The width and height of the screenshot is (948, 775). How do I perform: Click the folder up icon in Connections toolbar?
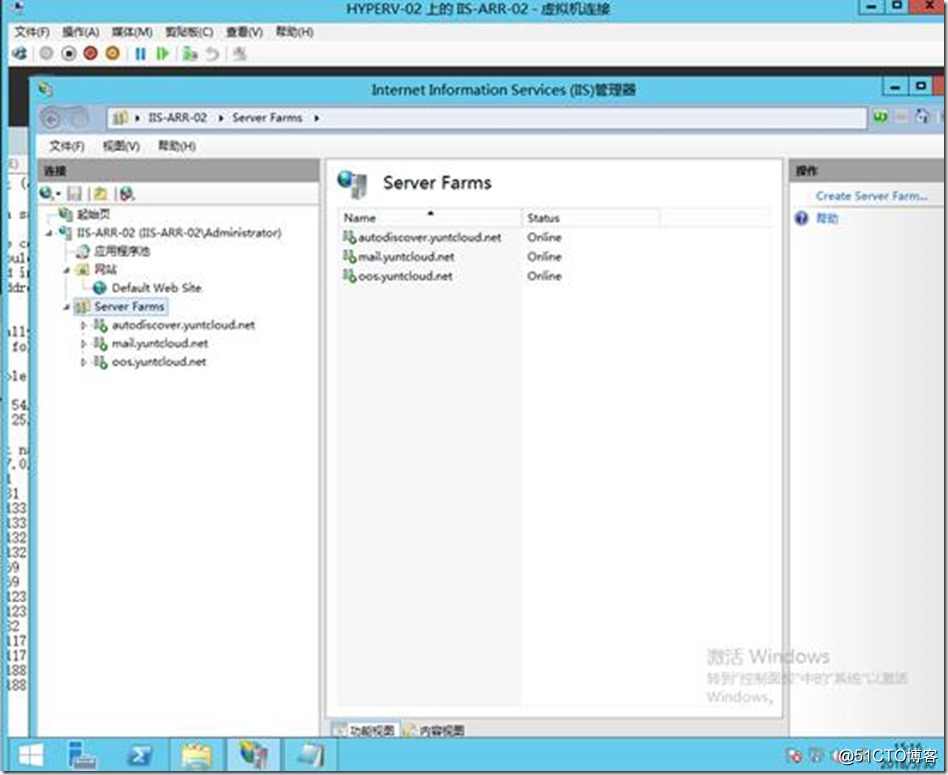coord(100,193)
